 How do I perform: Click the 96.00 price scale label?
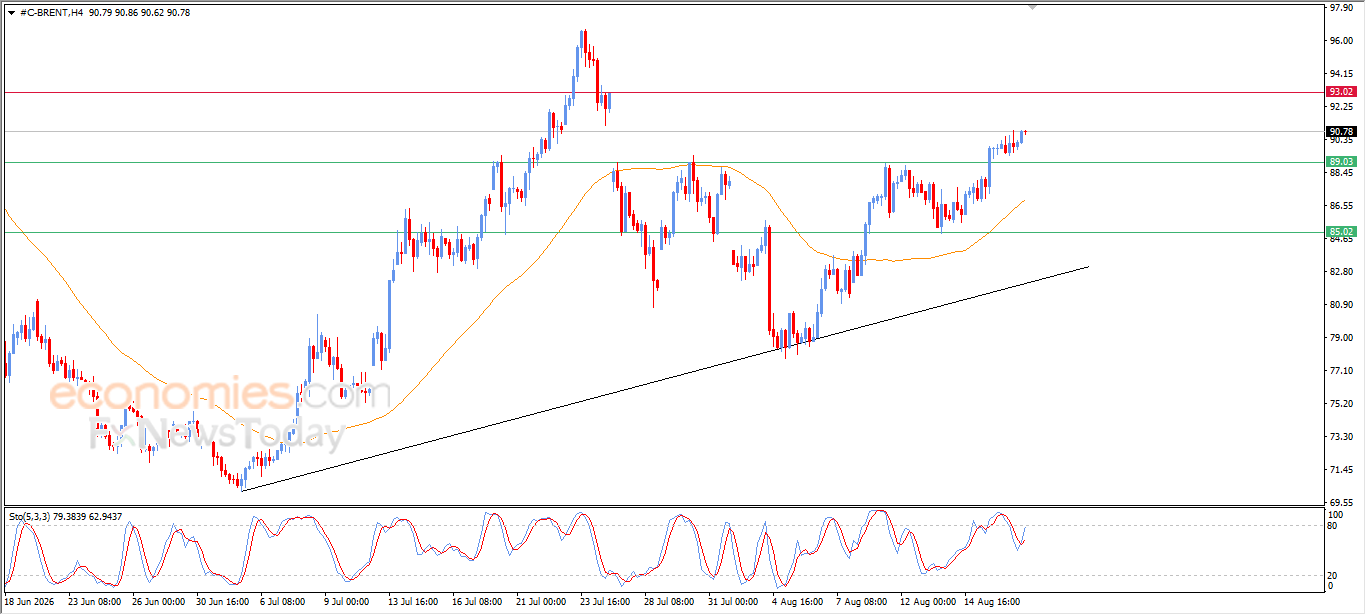[x=1341, y=41]
